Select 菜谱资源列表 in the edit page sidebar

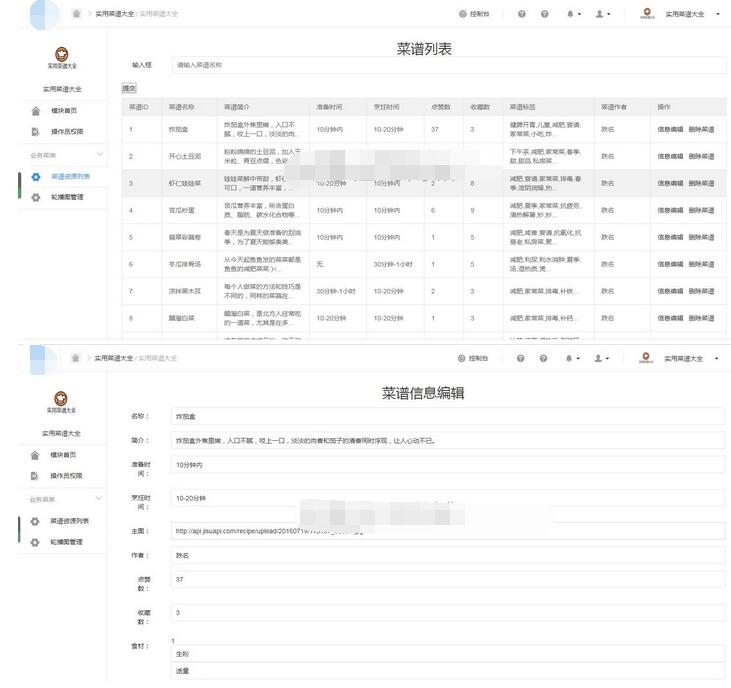pos(70,521)
